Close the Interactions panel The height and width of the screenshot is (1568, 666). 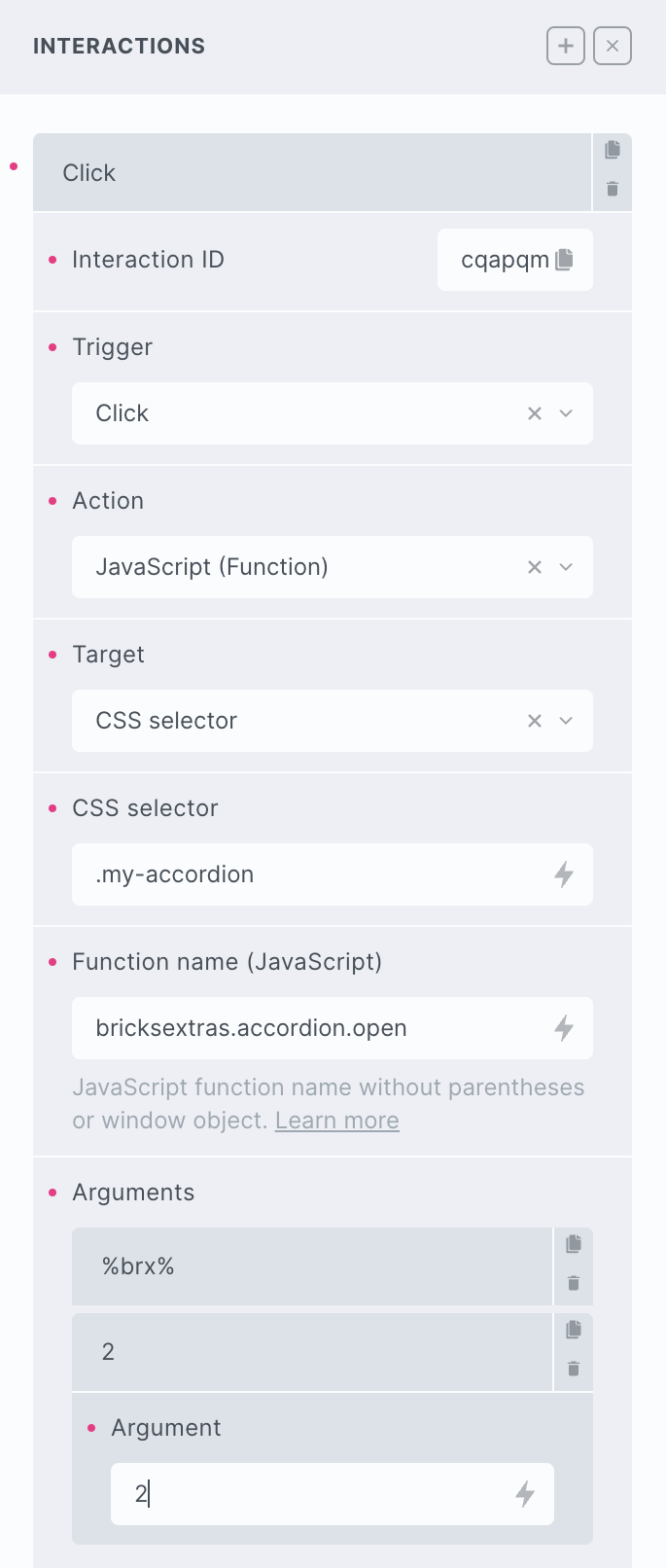pos(613,46)
